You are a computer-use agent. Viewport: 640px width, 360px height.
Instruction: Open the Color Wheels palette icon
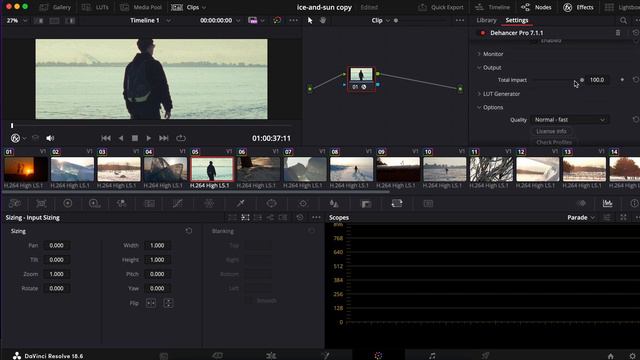tap(68, 203)
